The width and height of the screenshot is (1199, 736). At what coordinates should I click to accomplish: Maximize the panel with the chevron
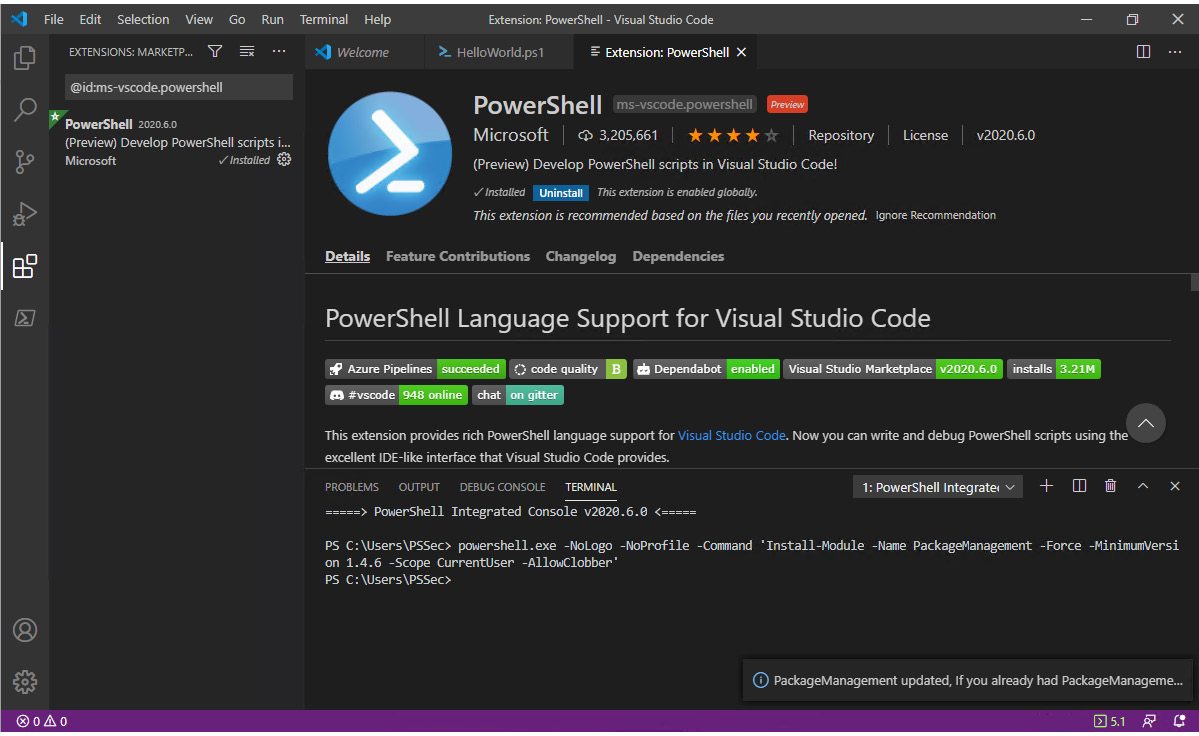1142,485
